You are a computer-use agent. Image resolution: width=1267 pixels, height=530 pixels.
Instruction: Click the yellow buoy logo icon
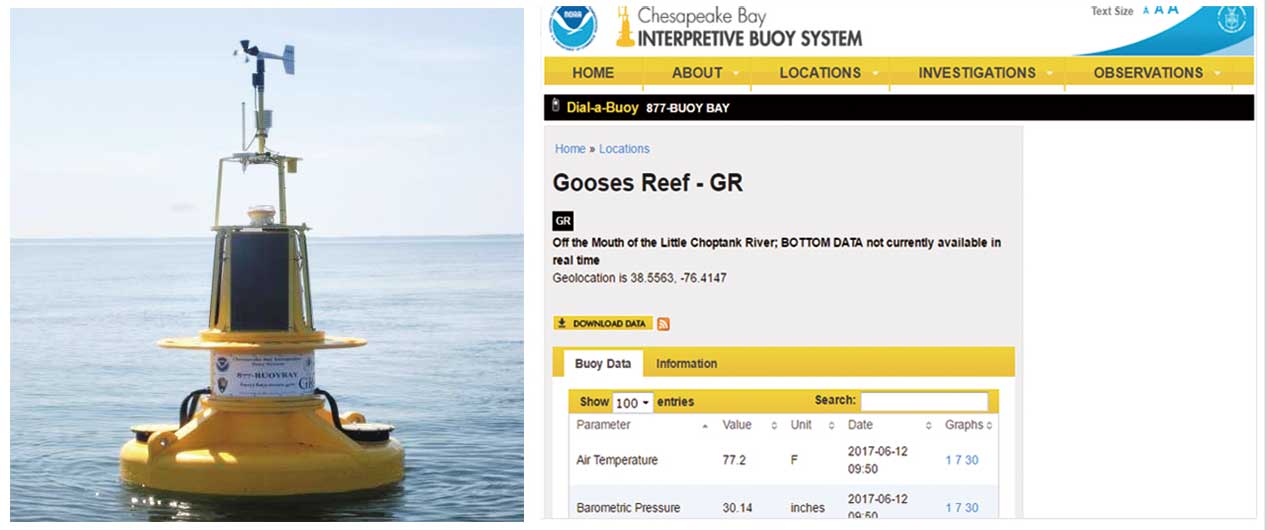pyautogui.click(x=624, y=27)
